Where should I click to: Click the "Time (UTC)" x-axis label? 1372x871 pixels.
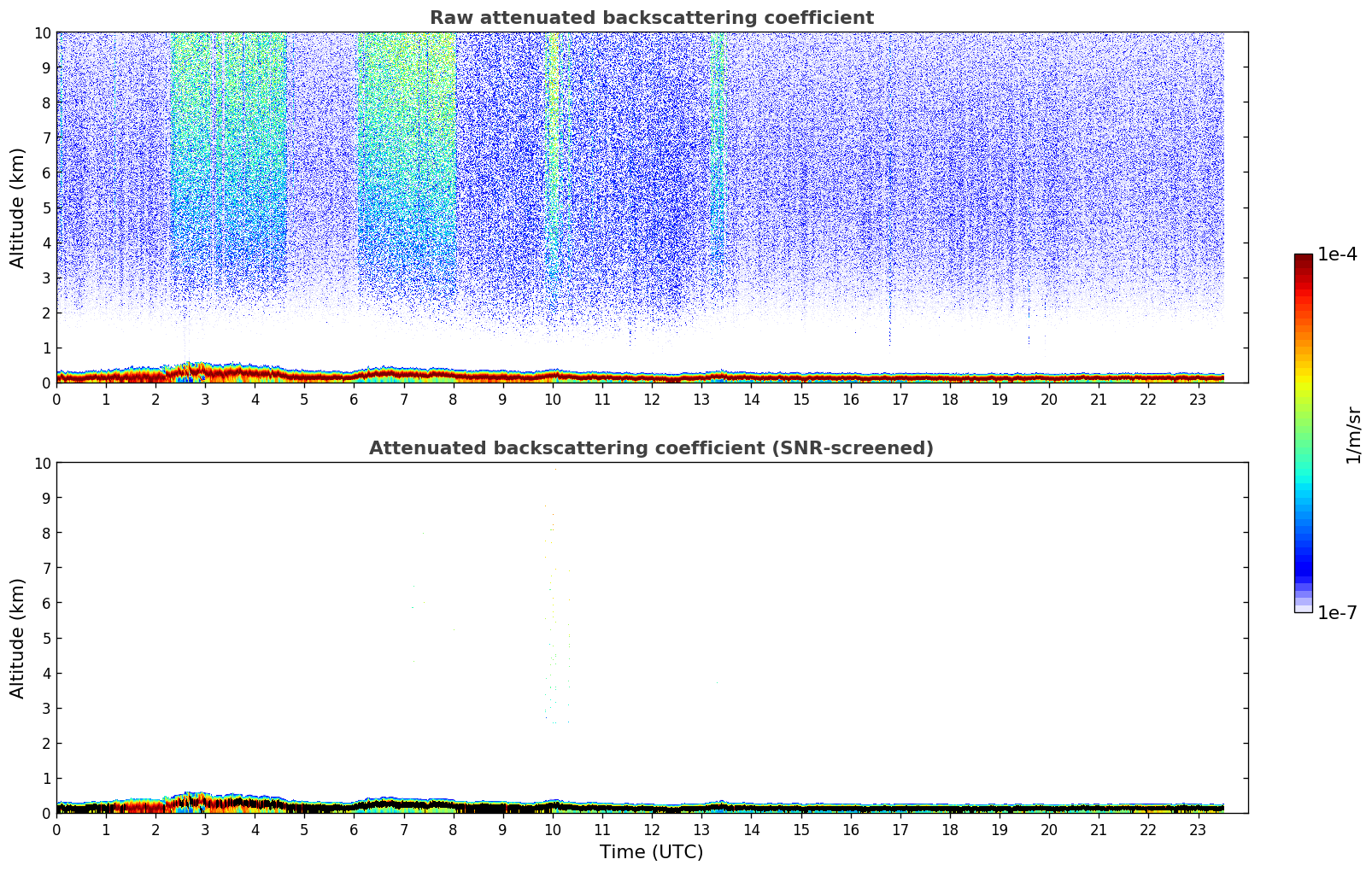651,852
